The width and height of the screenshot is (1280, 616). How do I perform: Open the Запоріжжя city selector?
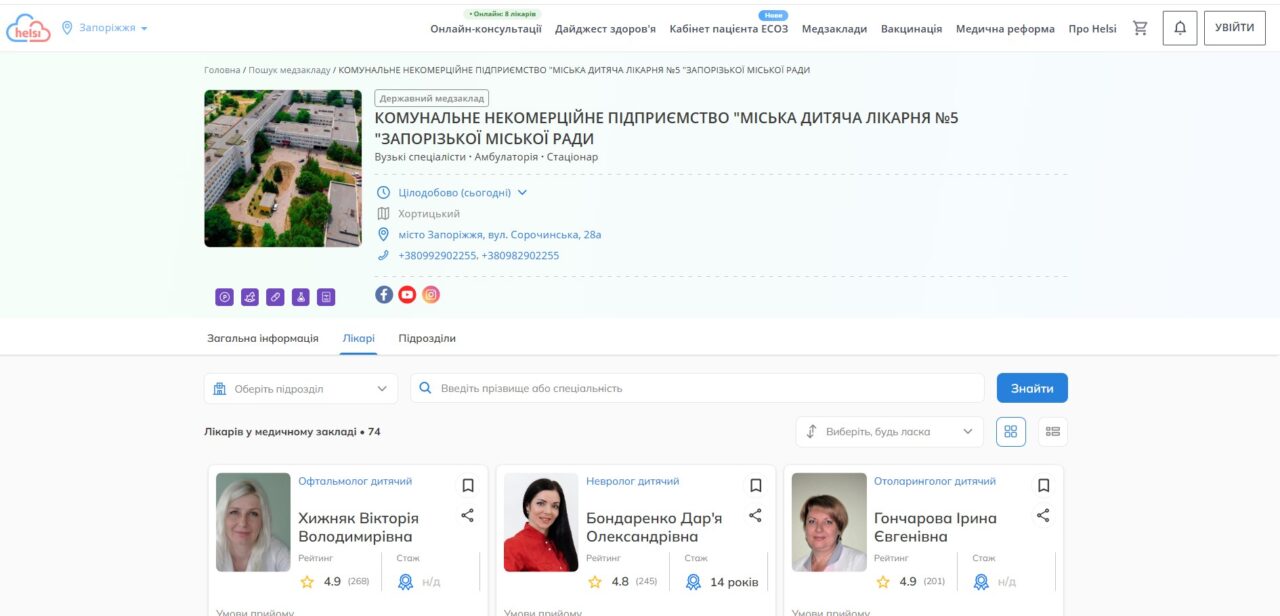pos(104,28)
